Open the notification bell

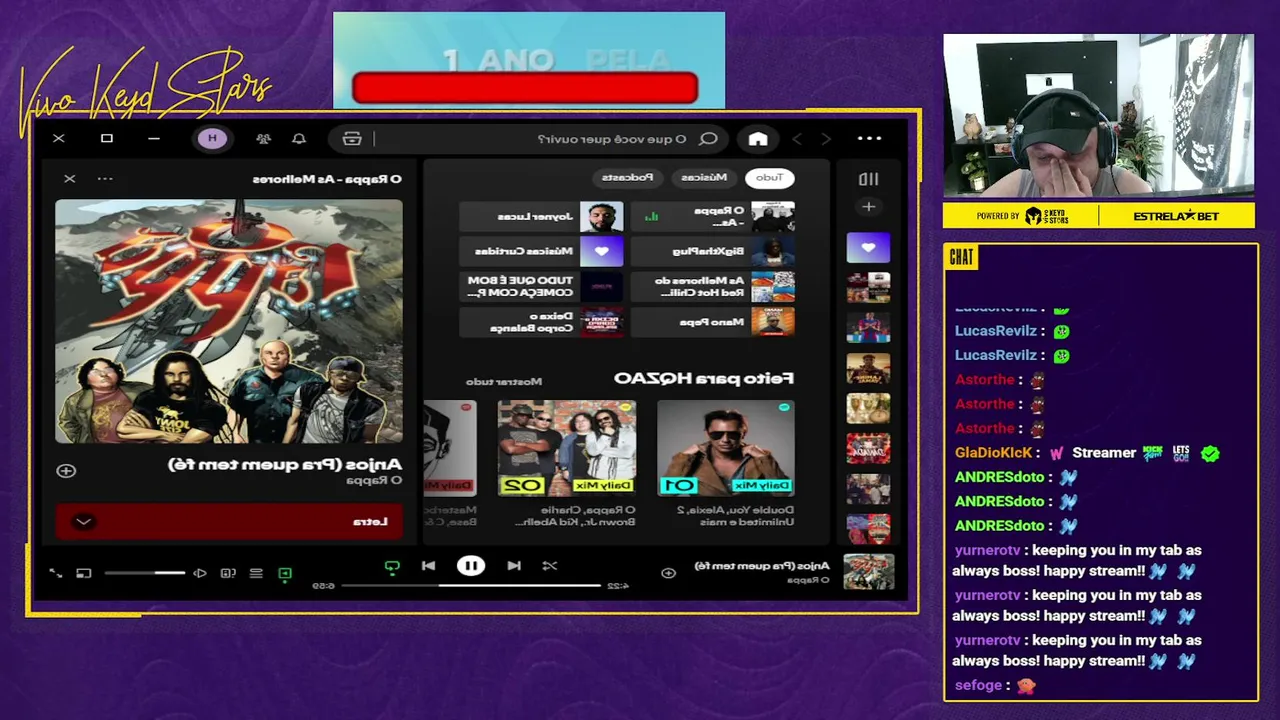tap(298, 139)
